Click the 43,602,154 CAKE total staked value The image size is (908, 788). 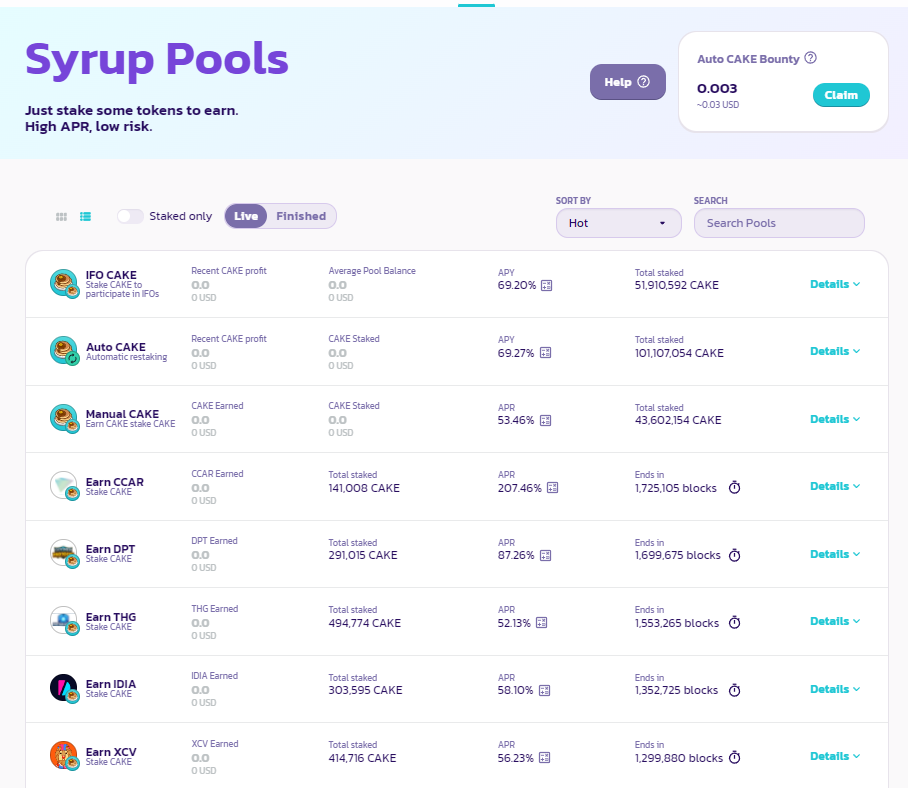click(678, 420)
